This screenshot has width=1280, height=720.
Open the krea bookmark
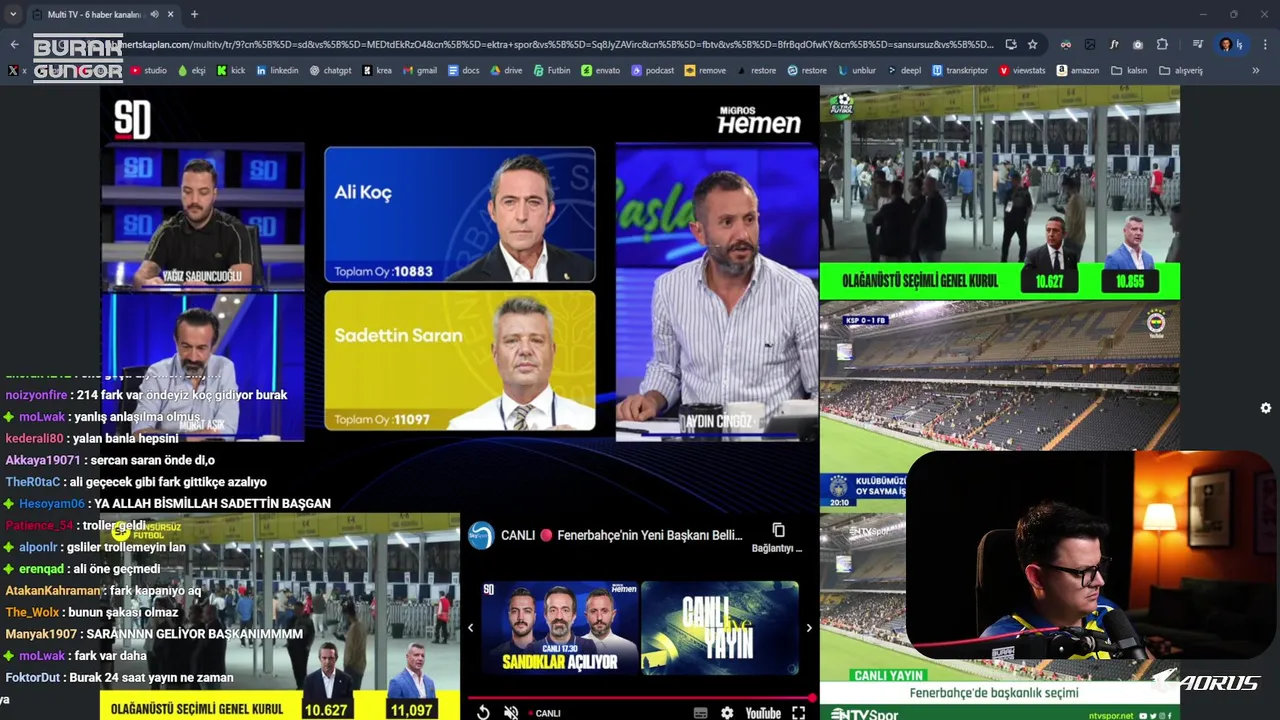click(377, 70)
